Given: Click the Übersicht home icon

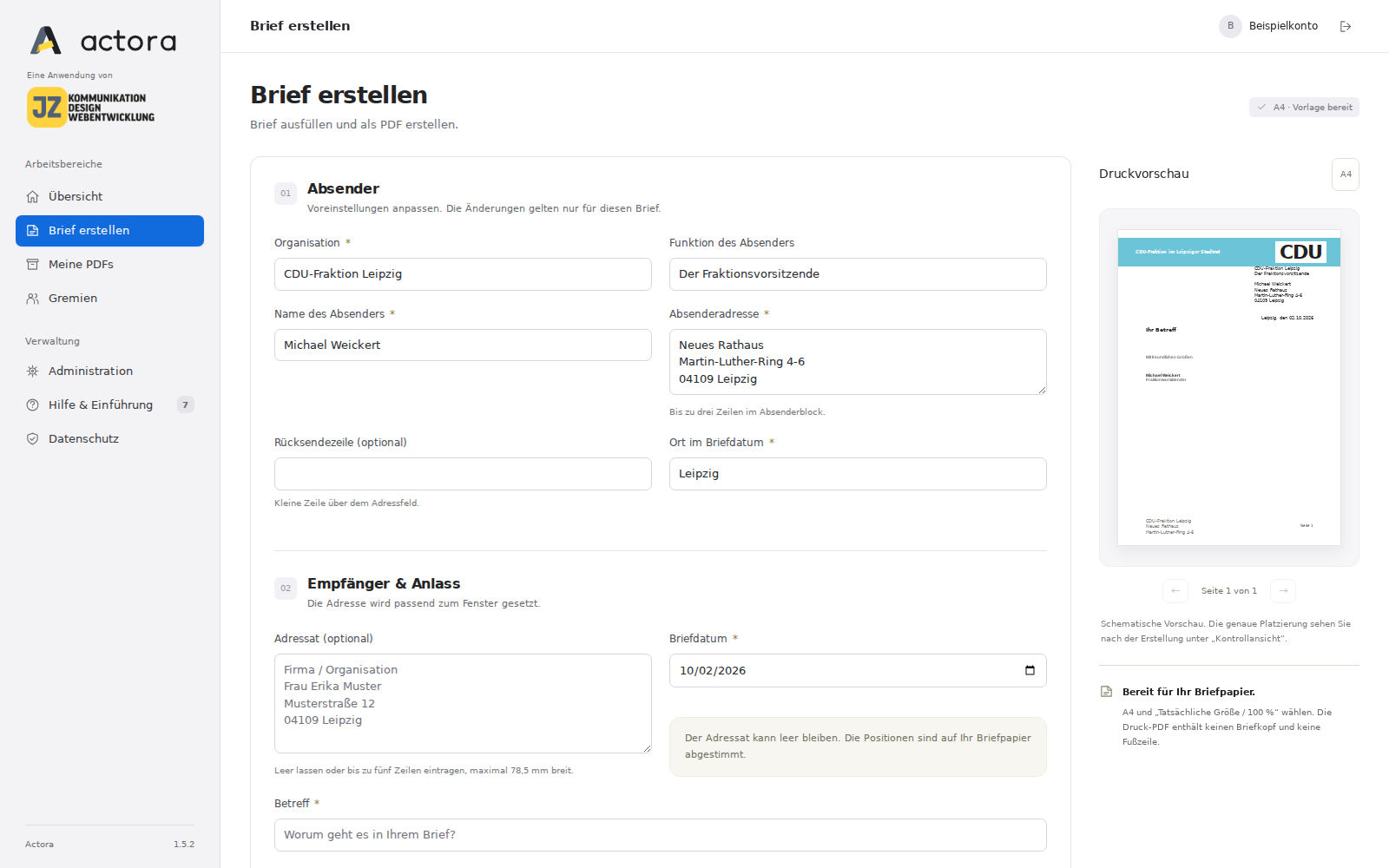Looking at the screenshot, I should click(32, 197).
